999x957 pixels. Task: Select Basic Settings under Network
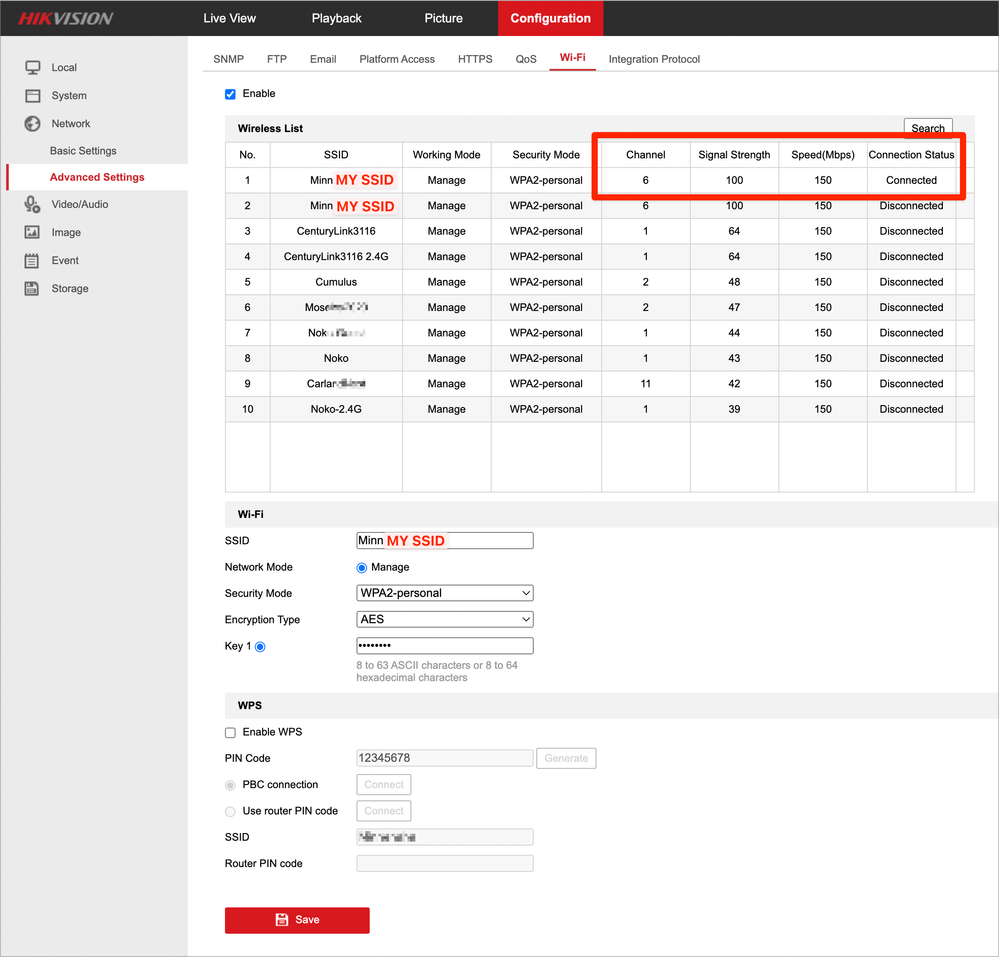click(x=83, y=151)
